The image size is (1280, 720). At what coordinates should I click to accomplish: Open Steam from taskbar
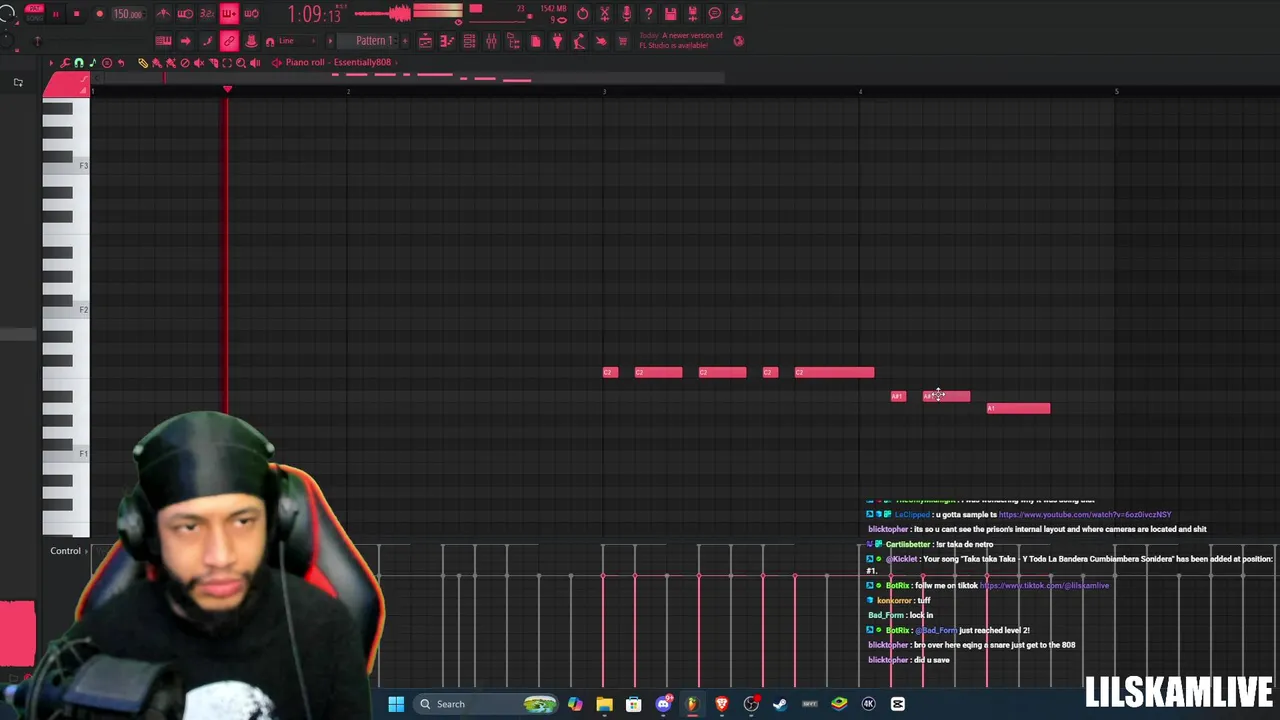780,704
